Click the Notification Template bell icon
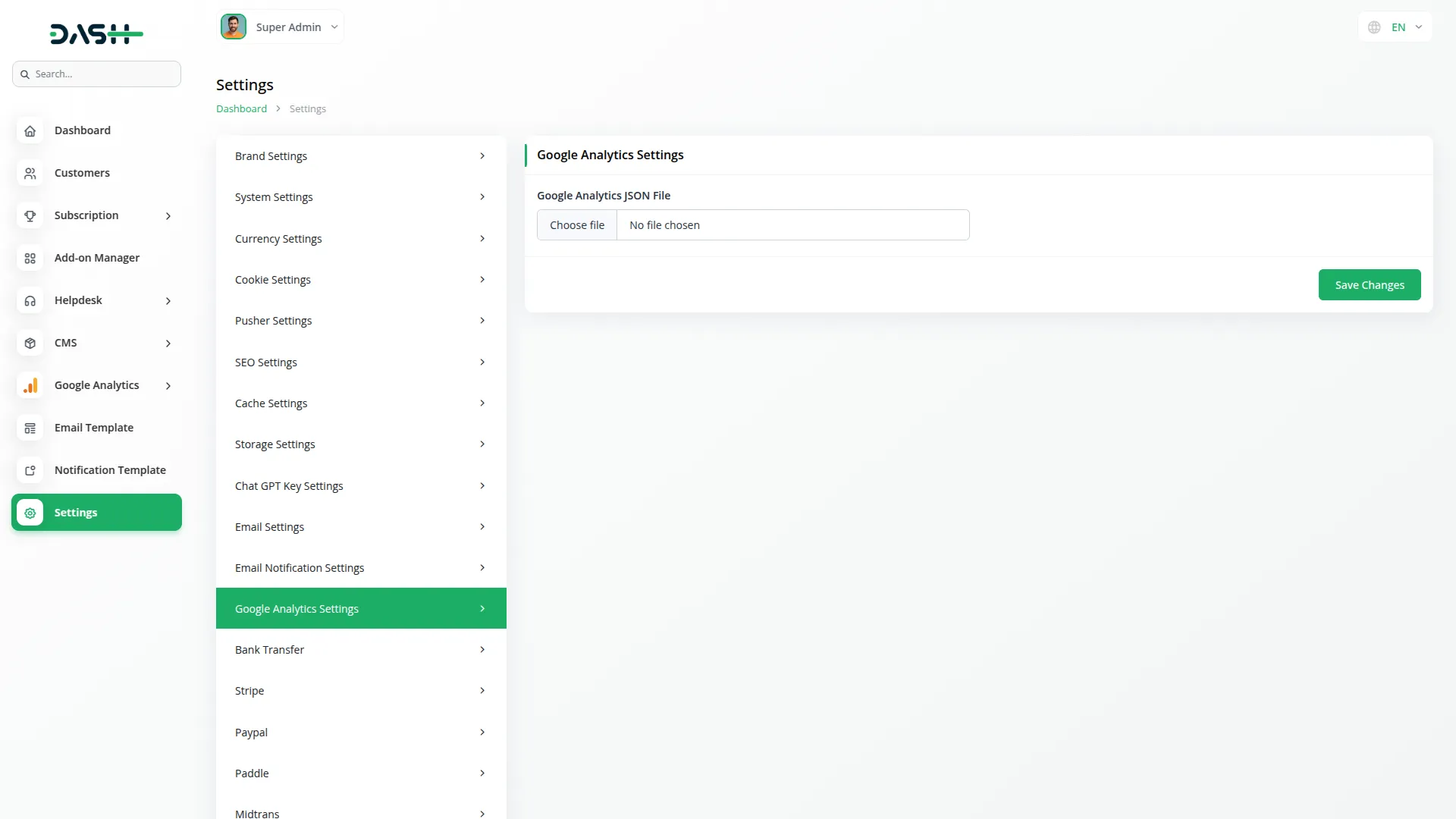Viewport: 1456px width, 819px height. point(30,470)
